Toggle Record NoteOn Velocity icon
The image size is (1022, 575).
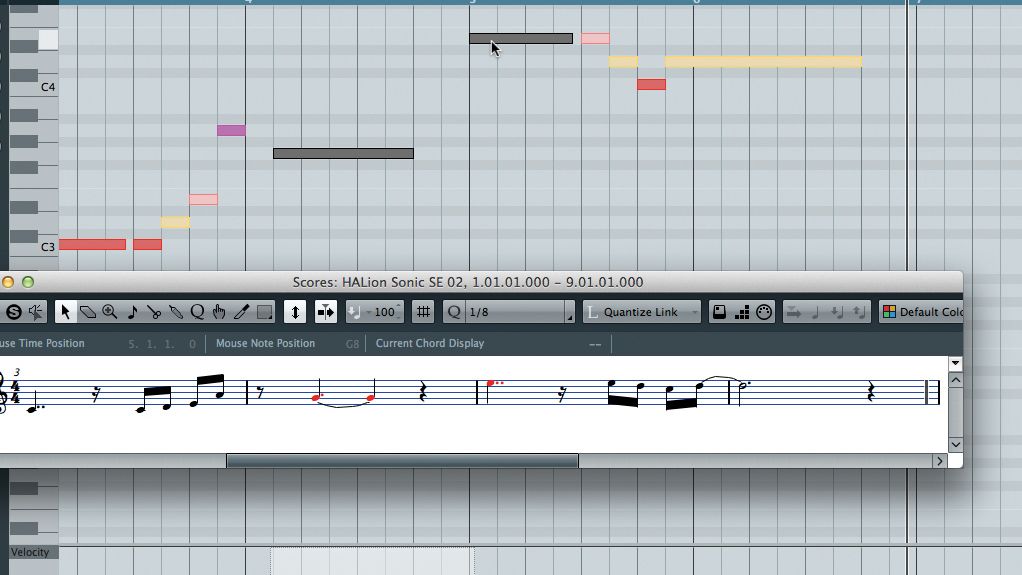click(838, 312)
